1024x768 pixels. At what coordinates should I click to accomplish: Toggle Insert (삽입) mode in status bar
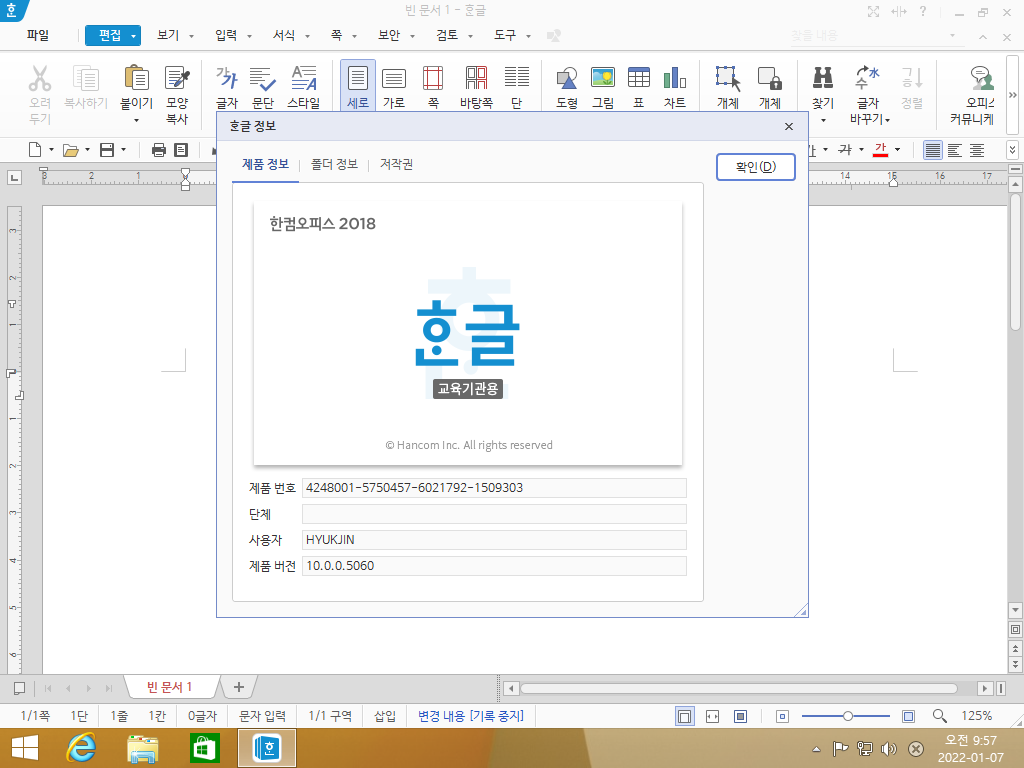point(385,716)
